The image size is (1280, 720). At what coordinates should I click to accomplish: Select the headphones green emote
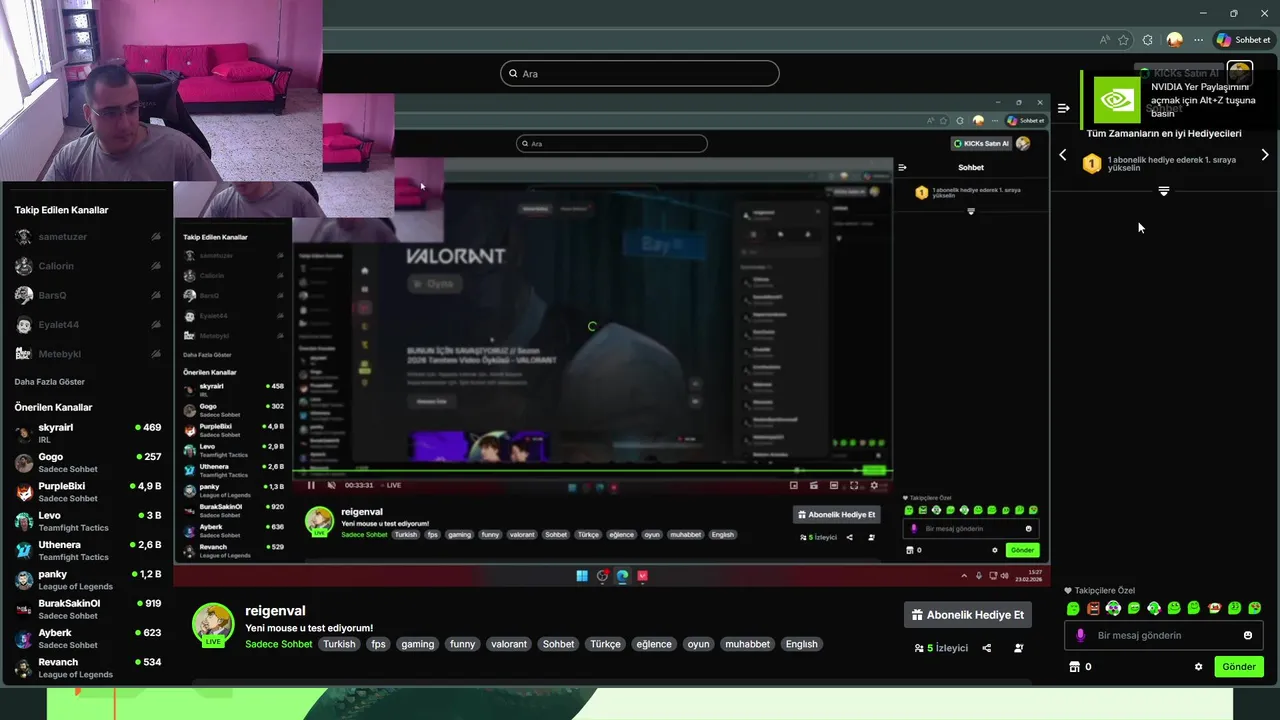coord(1113,608)
